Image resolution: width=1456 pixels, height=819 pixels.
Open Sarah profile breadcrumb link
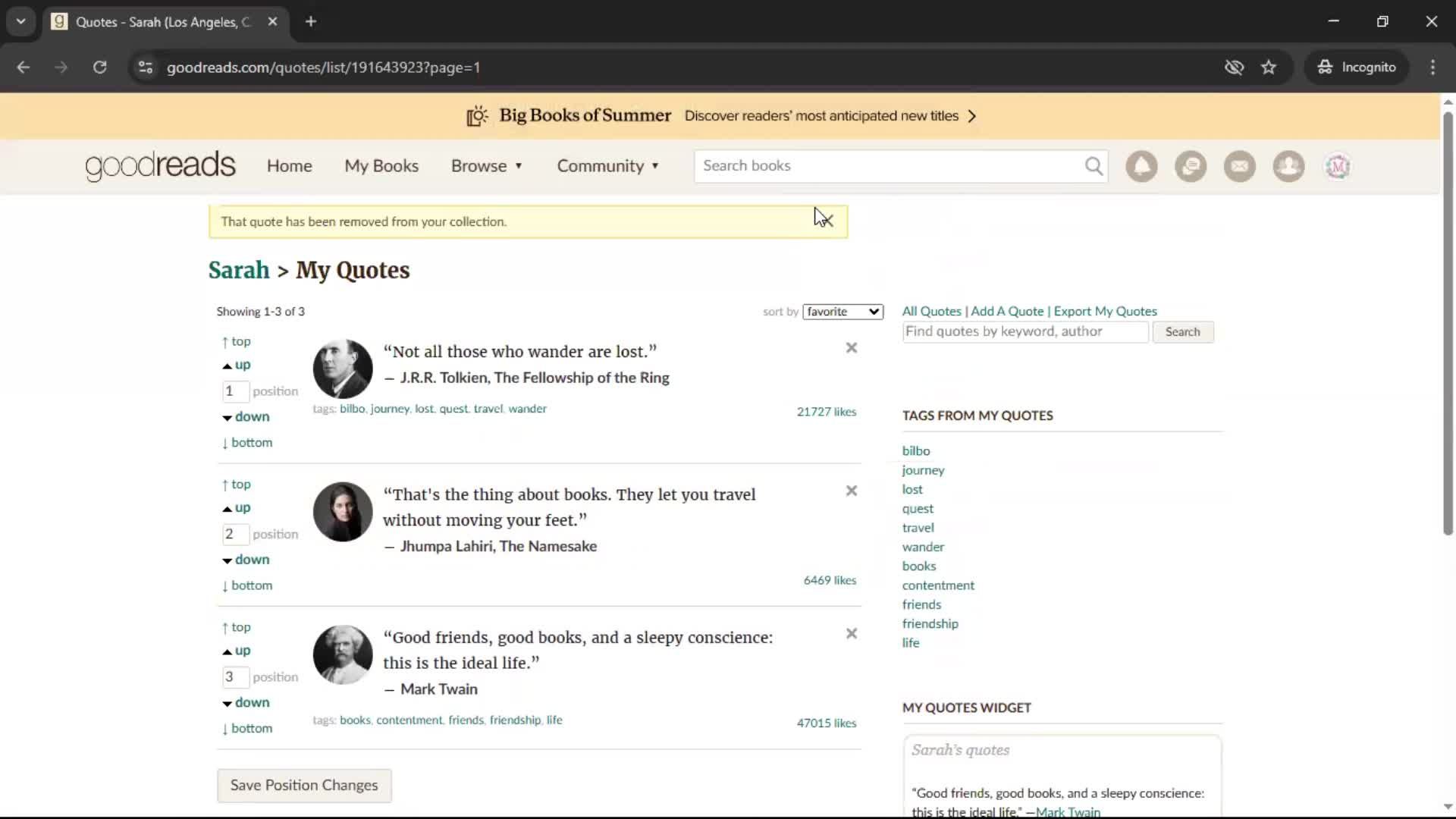(239, 271)
